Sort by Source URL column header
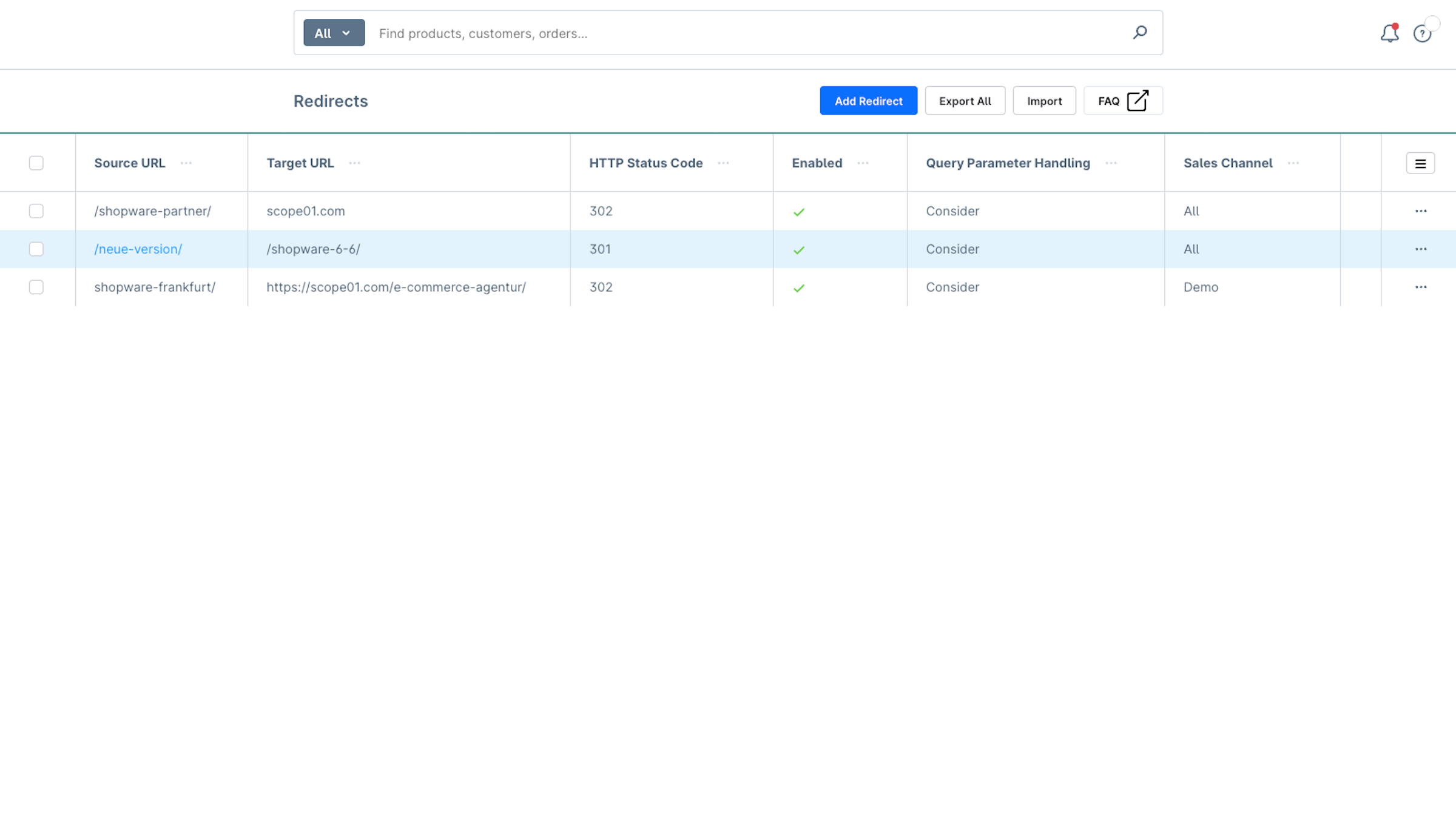 click(x=129, y=163)
